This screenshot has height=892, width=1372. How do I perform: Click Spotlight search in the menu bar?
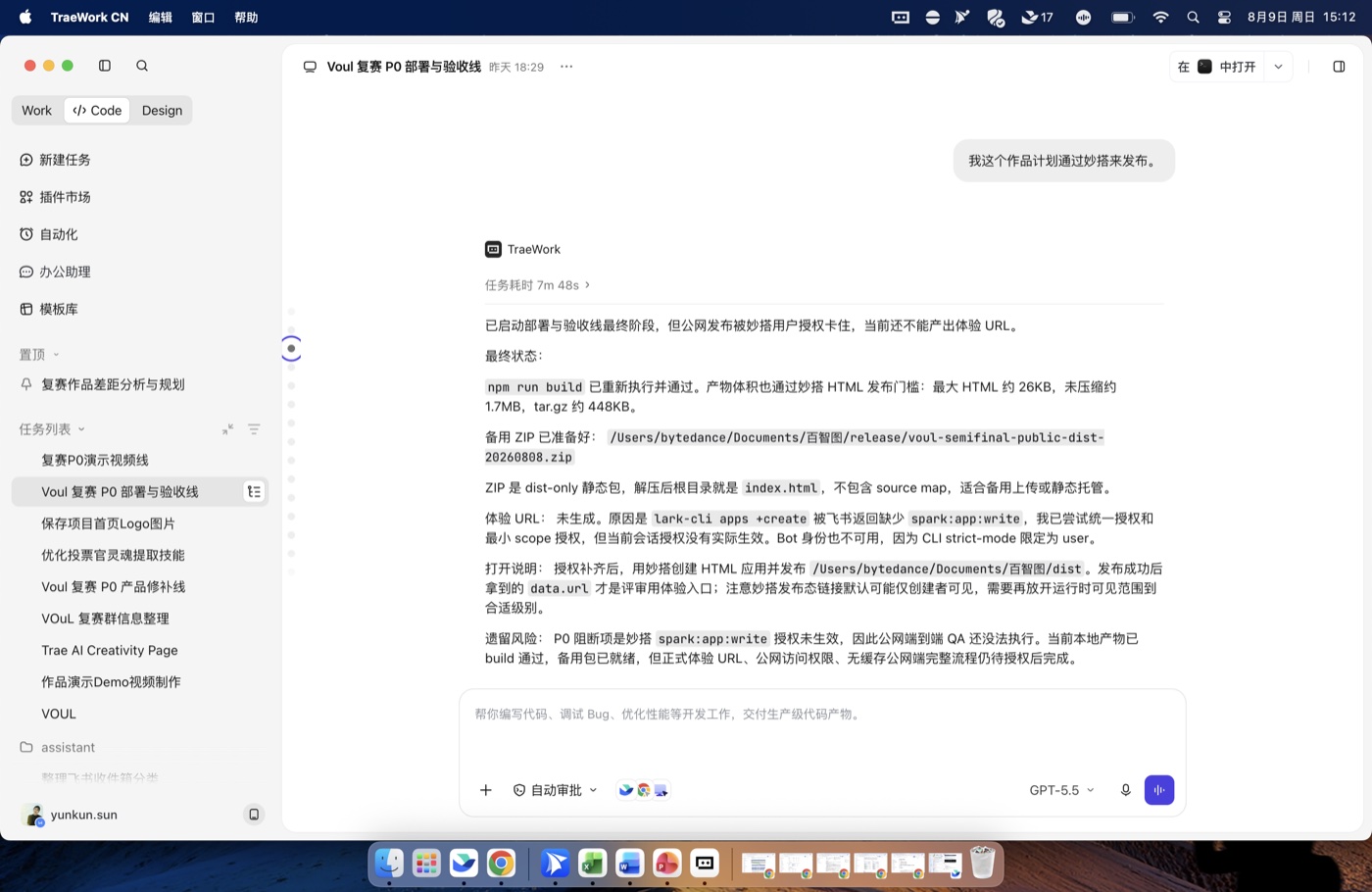pyautogui.click(x=1193, y=17)
